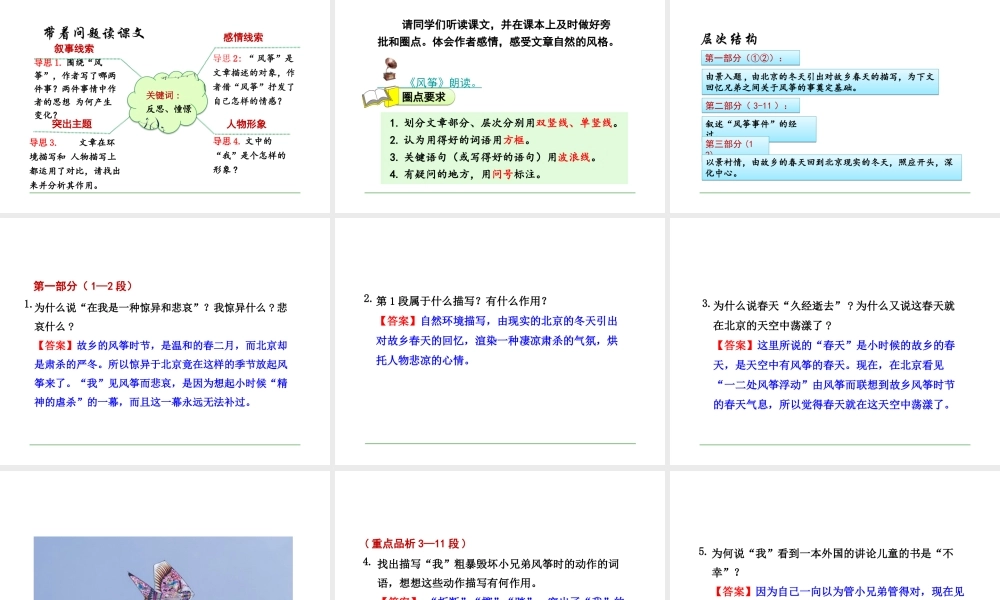This screenshot has height=600, width=1000.
Task: Select the 突出主题 heading
Action: tap(71, 124)
